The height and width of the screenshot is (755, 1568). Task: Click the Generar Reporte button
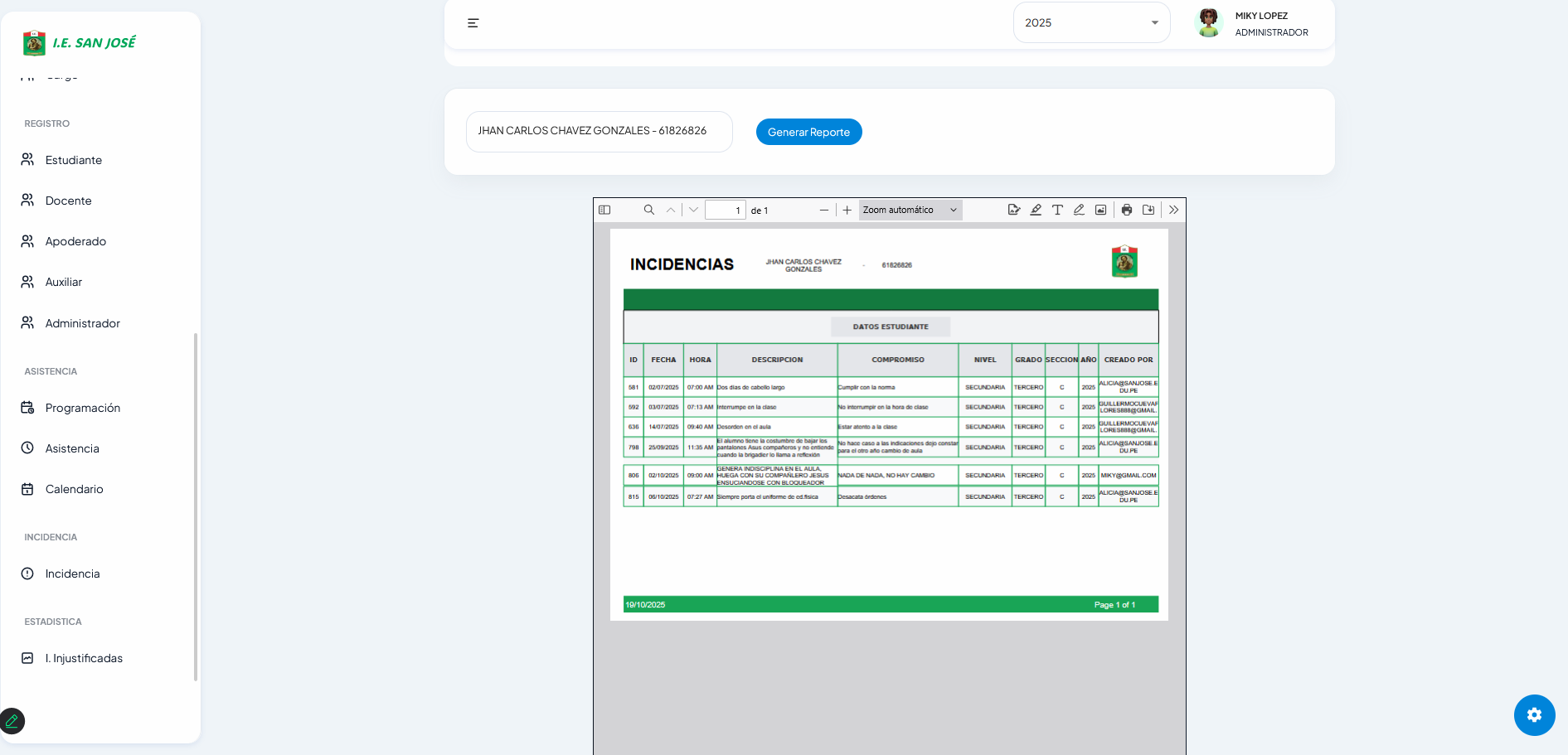point(808,133)
